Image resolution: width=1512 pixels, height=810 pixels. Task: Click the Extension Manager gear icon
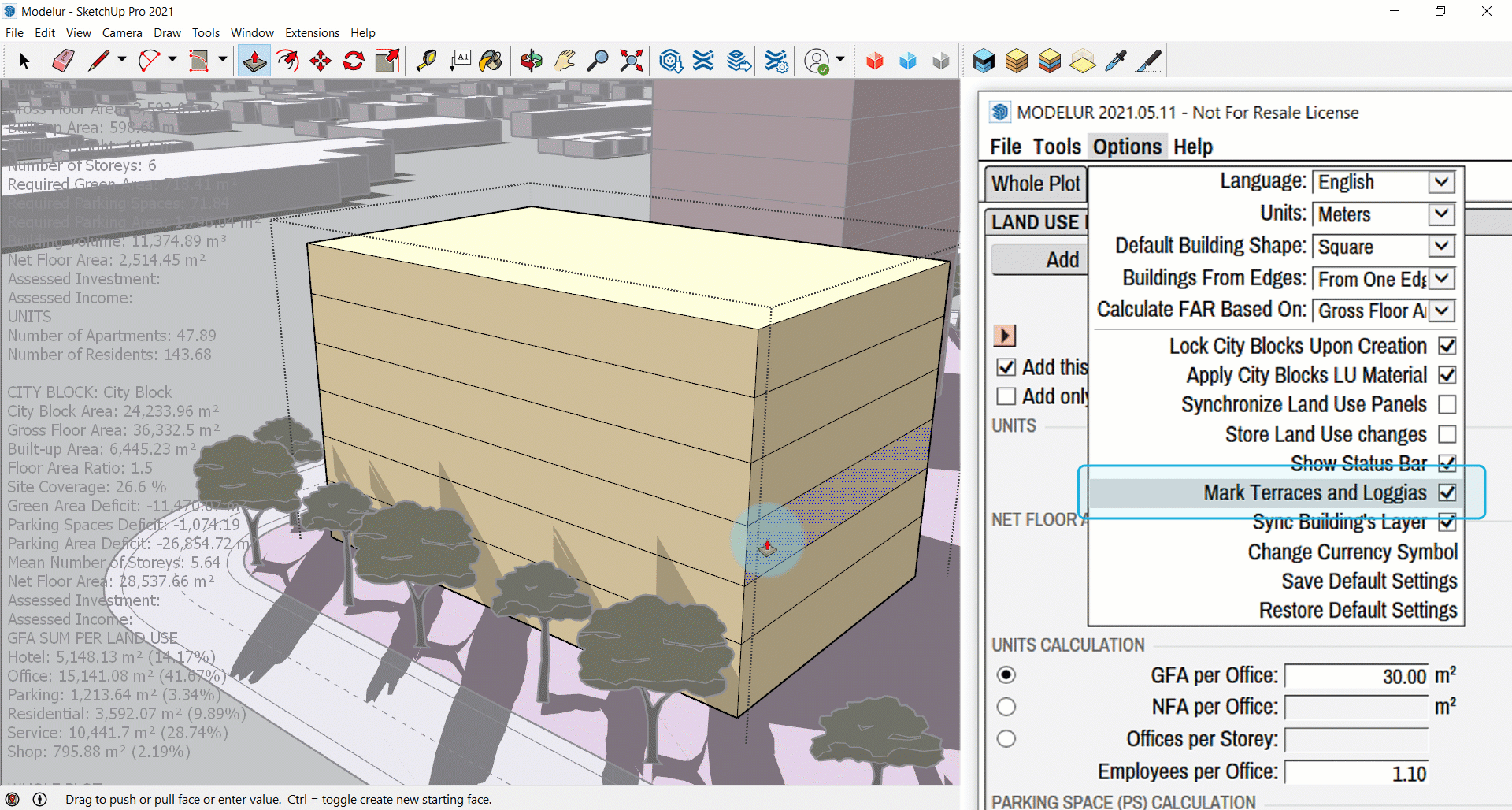777,61
